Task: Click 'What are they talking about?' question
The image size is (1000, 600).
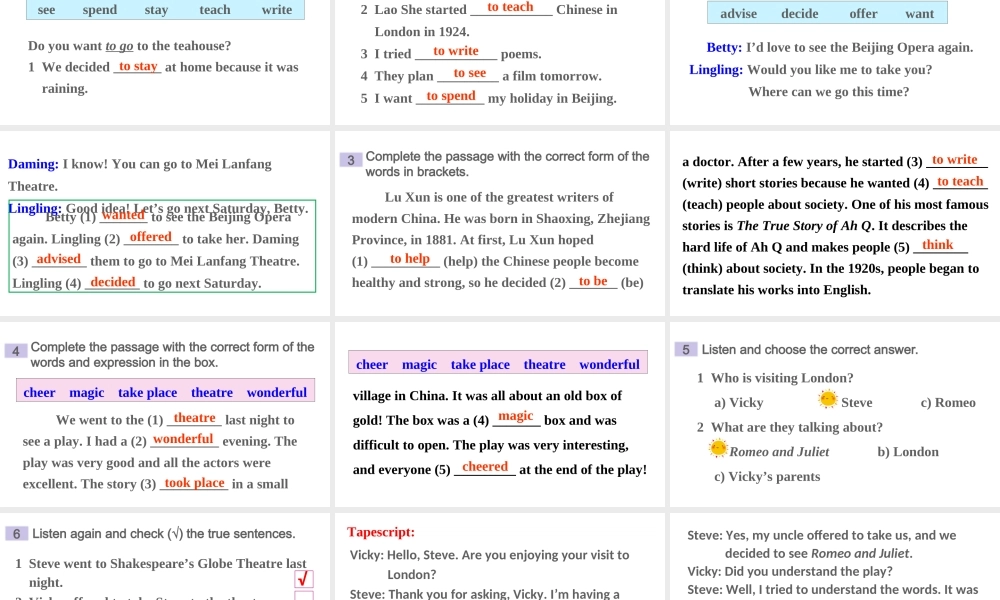Action: (797, 427)
